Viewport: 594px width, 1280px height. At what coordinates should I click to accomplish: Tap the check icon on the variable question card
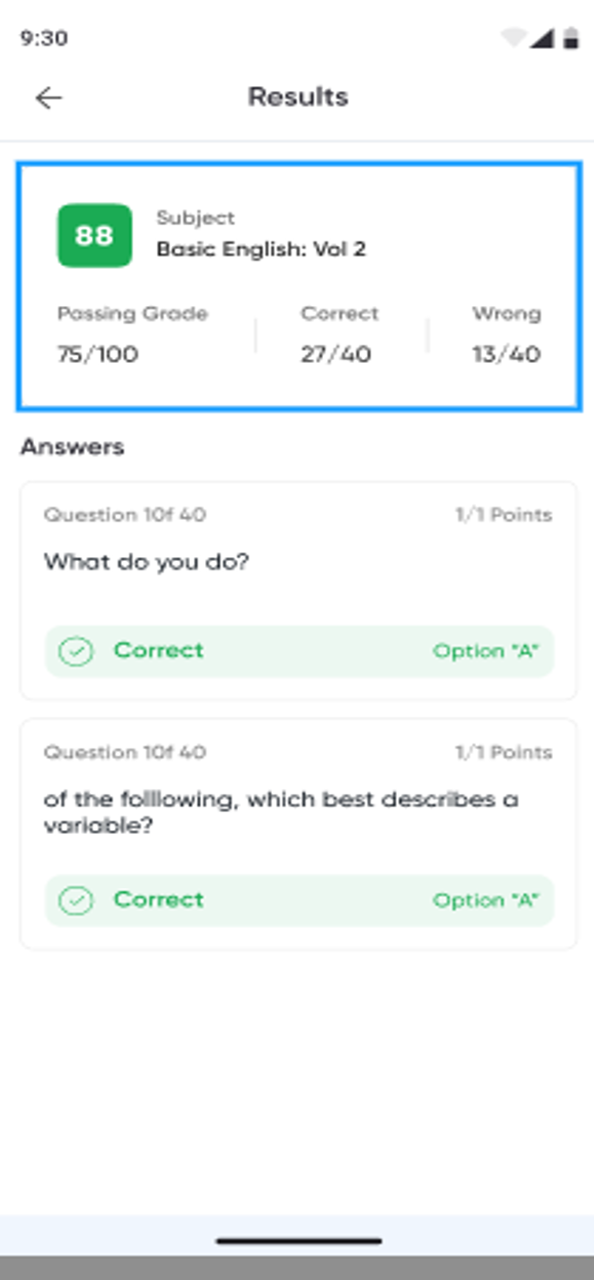coord(75,901)
